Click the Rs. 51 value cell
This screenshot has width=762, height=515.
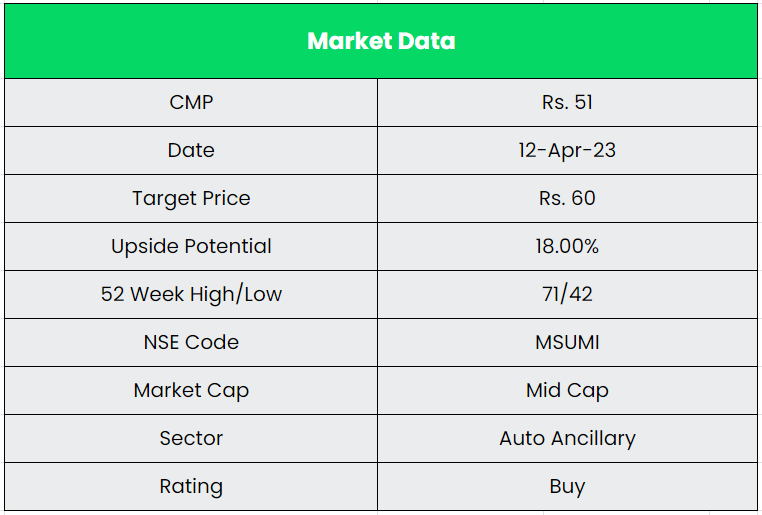point(567,102)
